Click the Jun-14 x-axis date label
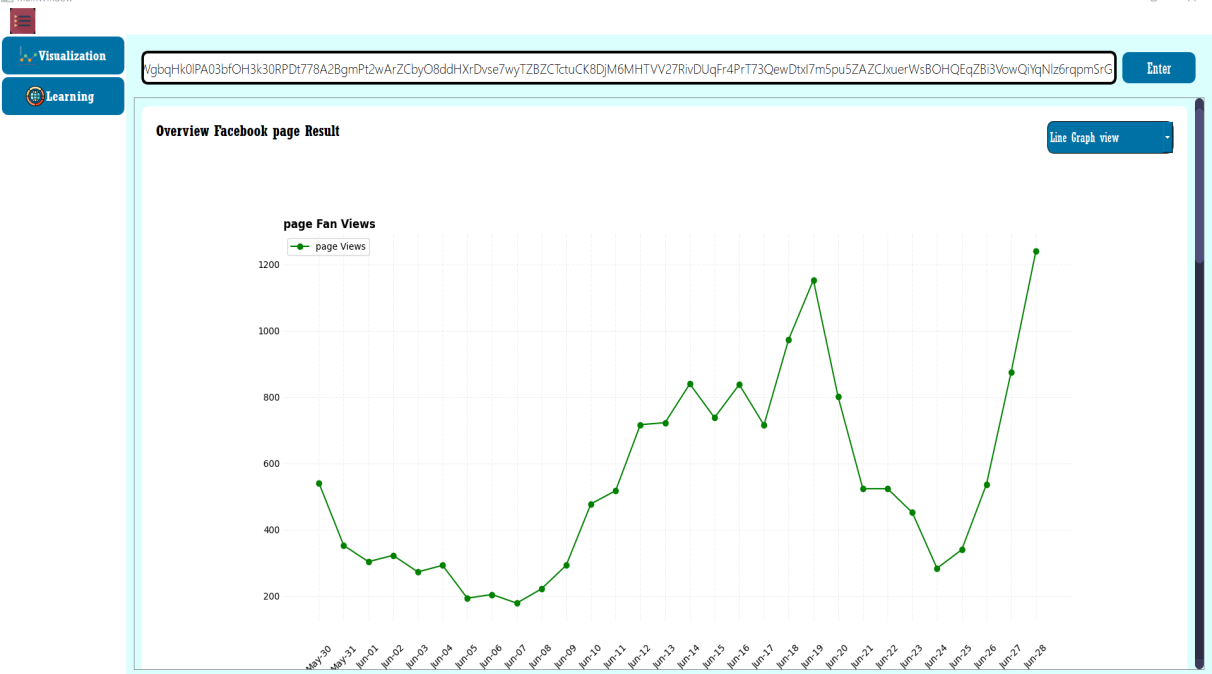This screenshot has width=1212, height=674. point(687,656)
